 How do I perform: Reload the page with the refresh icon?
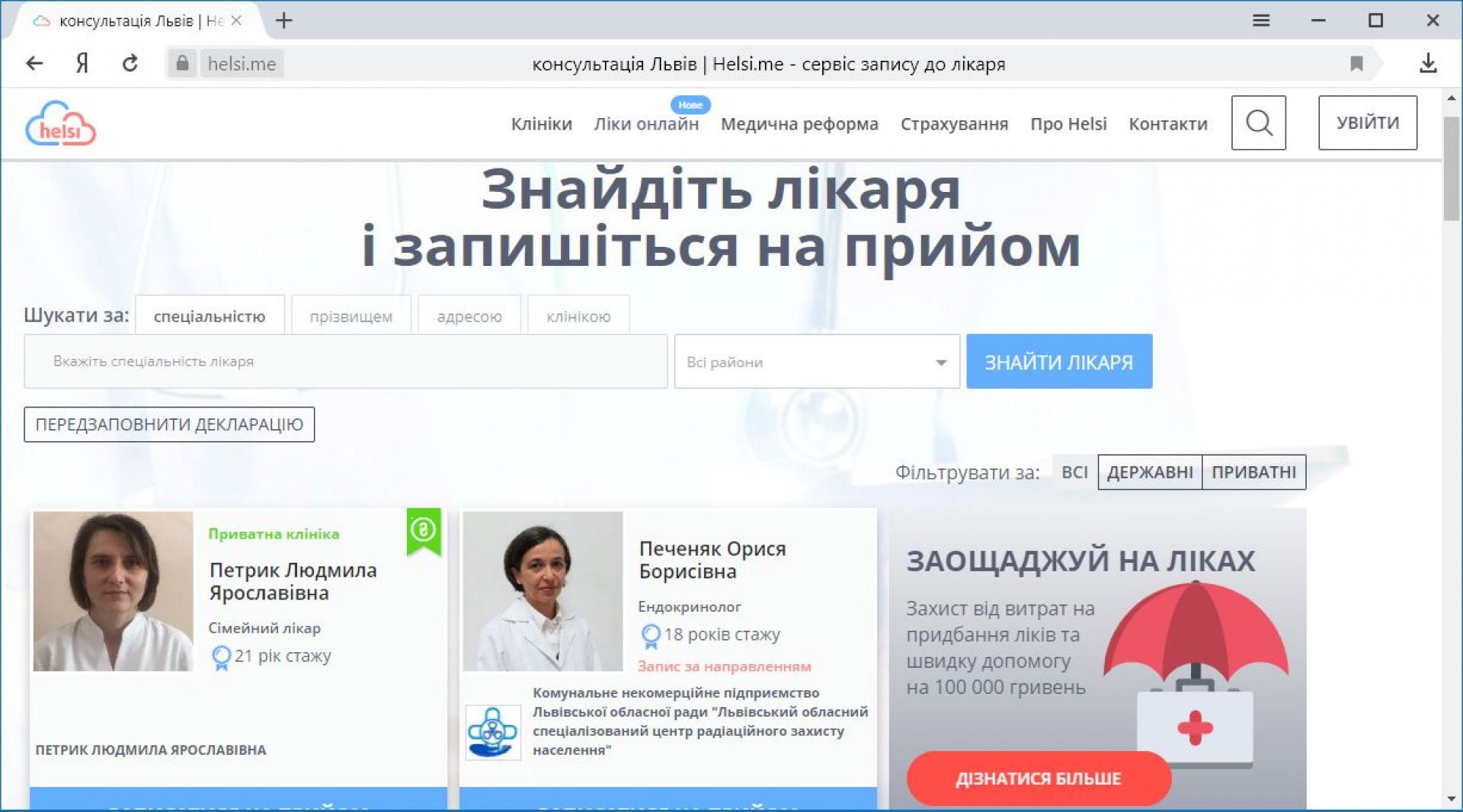click(130, 63)
